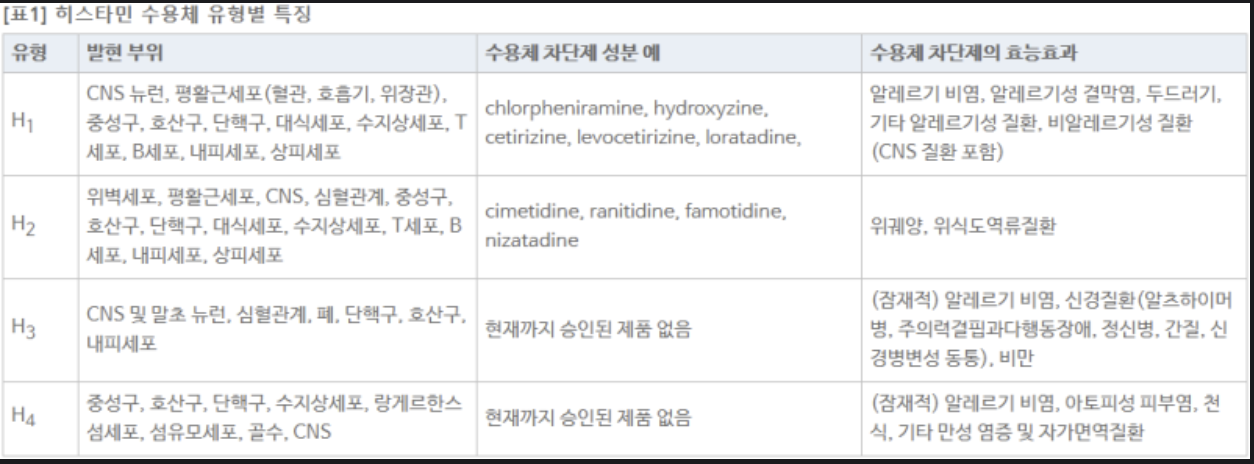Click the H3 expression cell 'CNS 및 말초 뉴런'

275,328
